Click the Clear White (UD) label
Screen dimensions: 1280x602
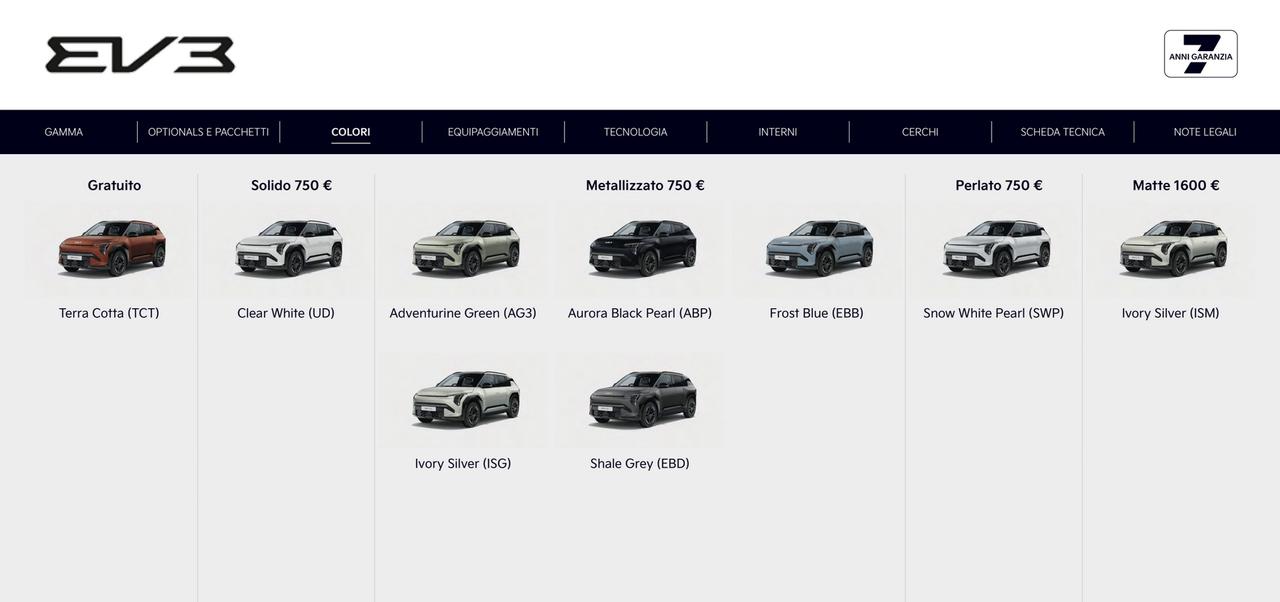(x=286, y=313)
